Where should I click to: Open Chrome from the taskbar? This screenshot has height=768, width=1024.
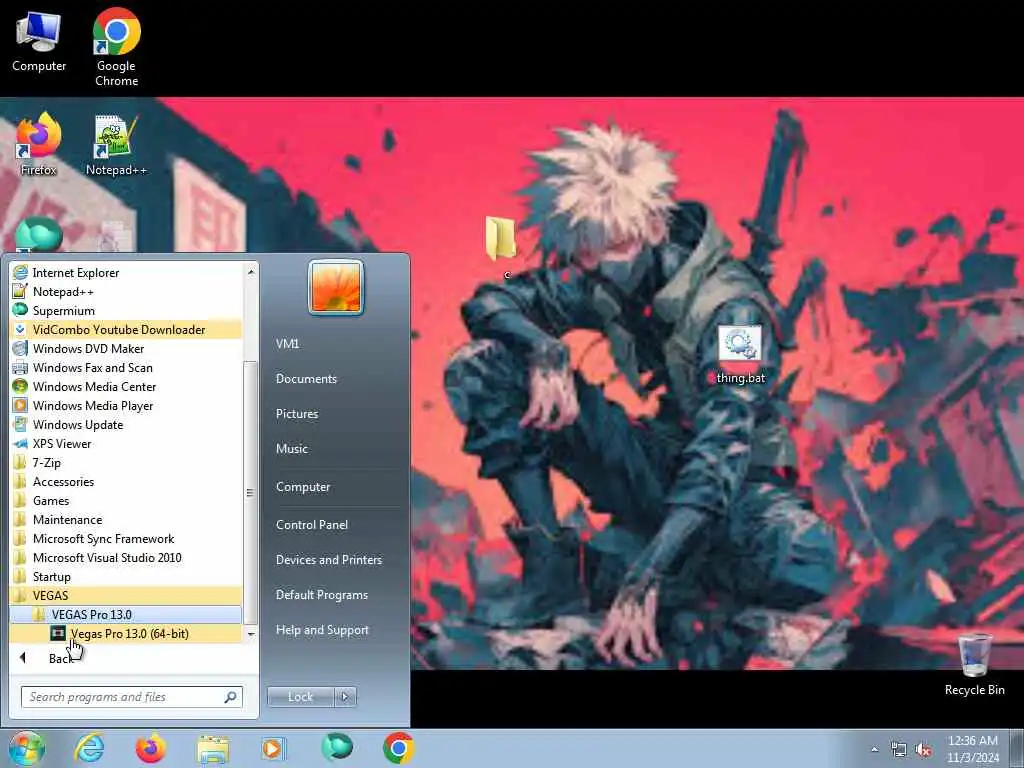398,748
